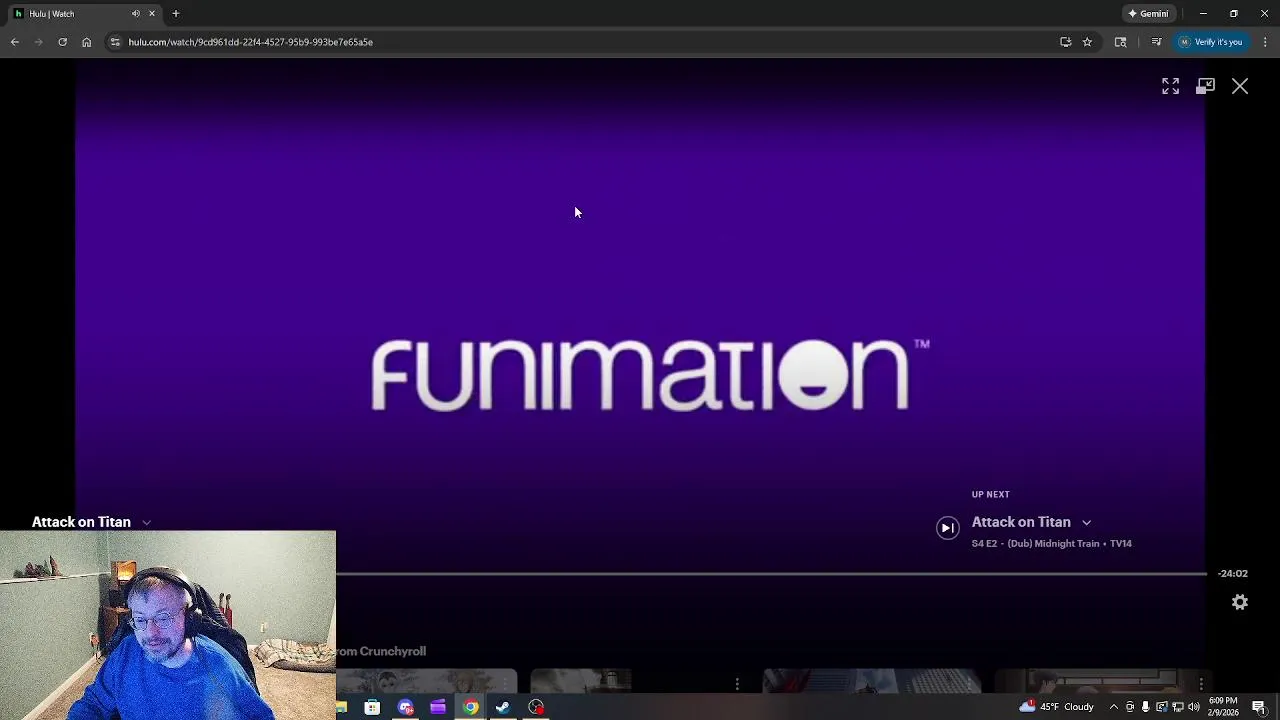This screenshot has height=720, width=1280.
Task: Enter fullscreen mode in Hulu player
Action: point(1170,87)
